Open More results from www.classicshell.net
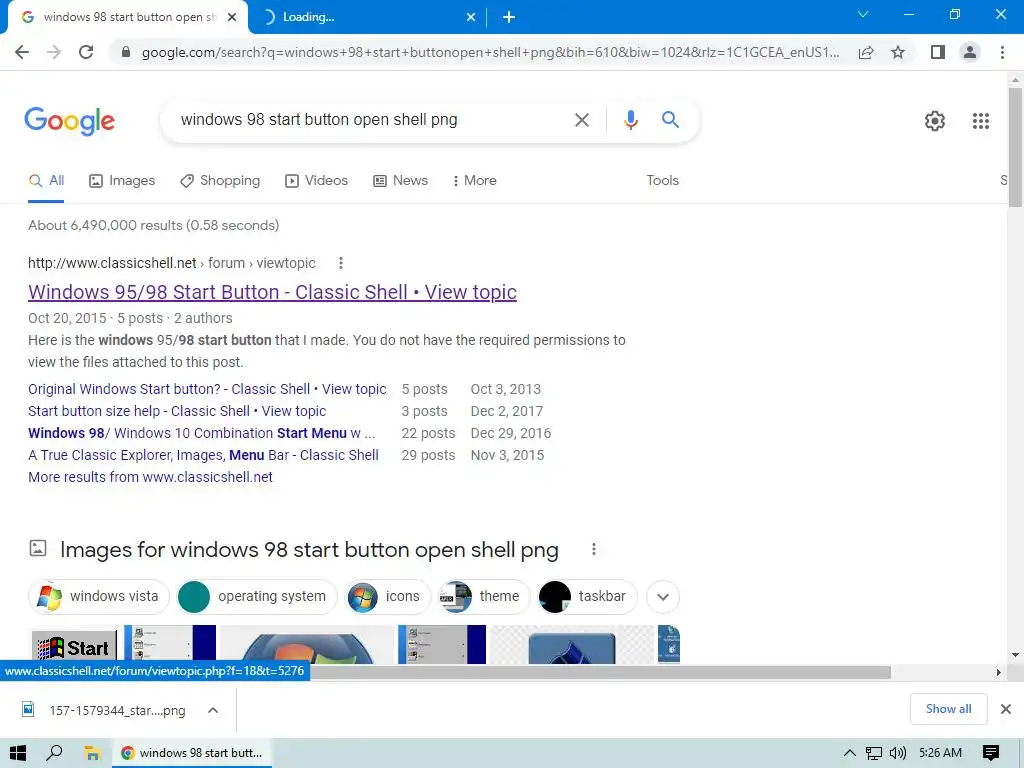Screen dimensions: 1024x768 tap(150, 477)
